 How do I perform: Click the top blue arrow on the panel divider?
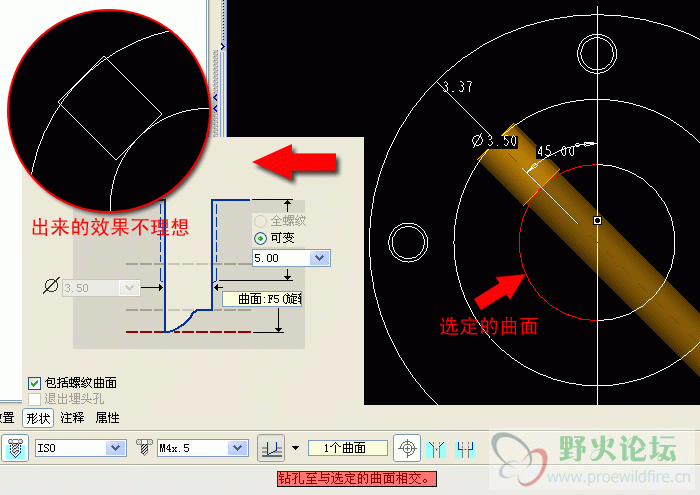[x=222, y=46]
